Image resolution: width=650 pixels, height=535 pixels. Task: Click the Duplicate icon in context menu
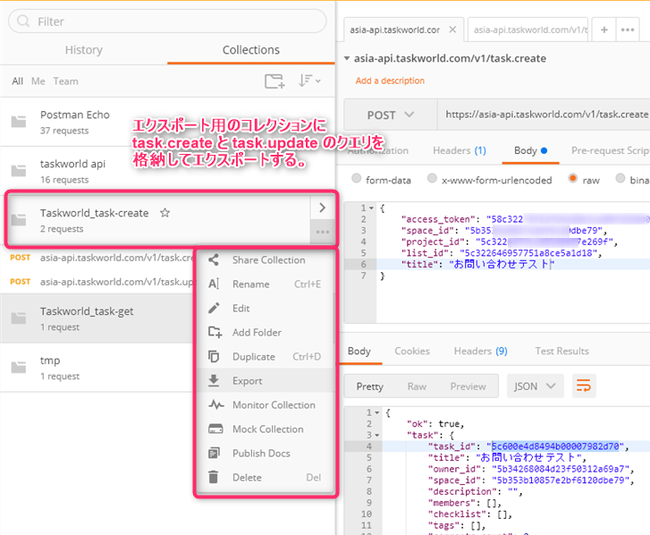[x=213, y=356]
